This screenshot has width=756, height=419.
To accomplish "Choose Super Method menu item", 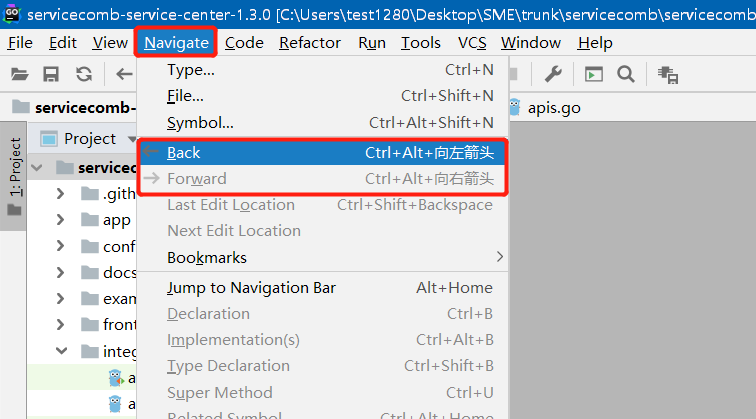I will pos(323,392).
